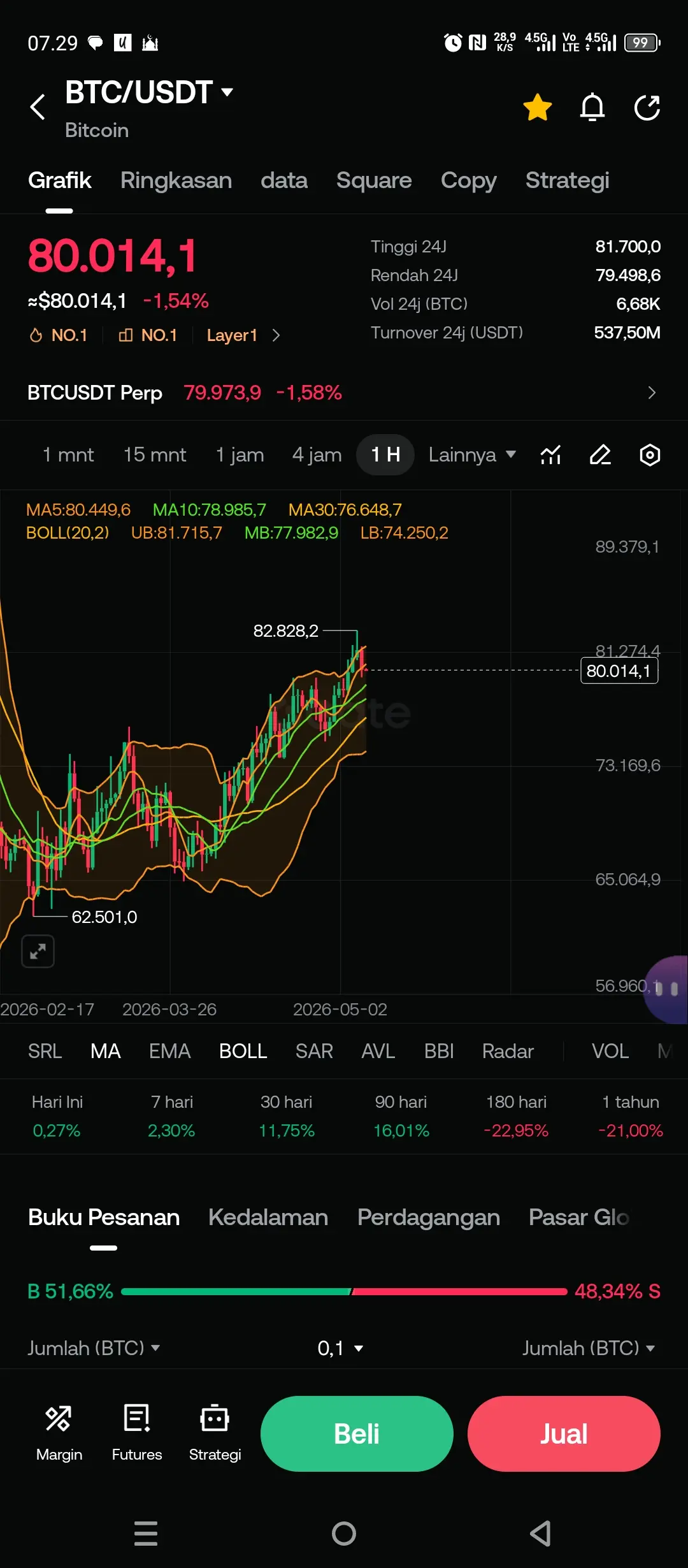Toggle VOL sub-indicator
Image resolution: width=688 pixels, height=1568 pixels.
[x=610, y=1051]
